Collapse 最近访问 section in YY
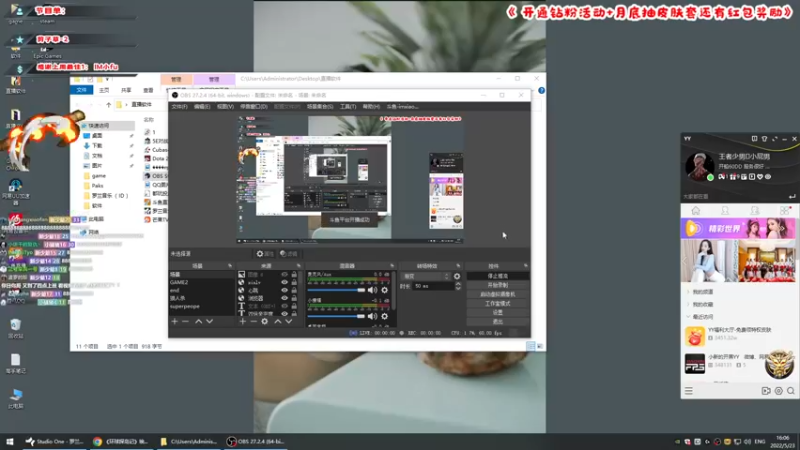Viewport: 800px width, 450px height. (688, 317)
